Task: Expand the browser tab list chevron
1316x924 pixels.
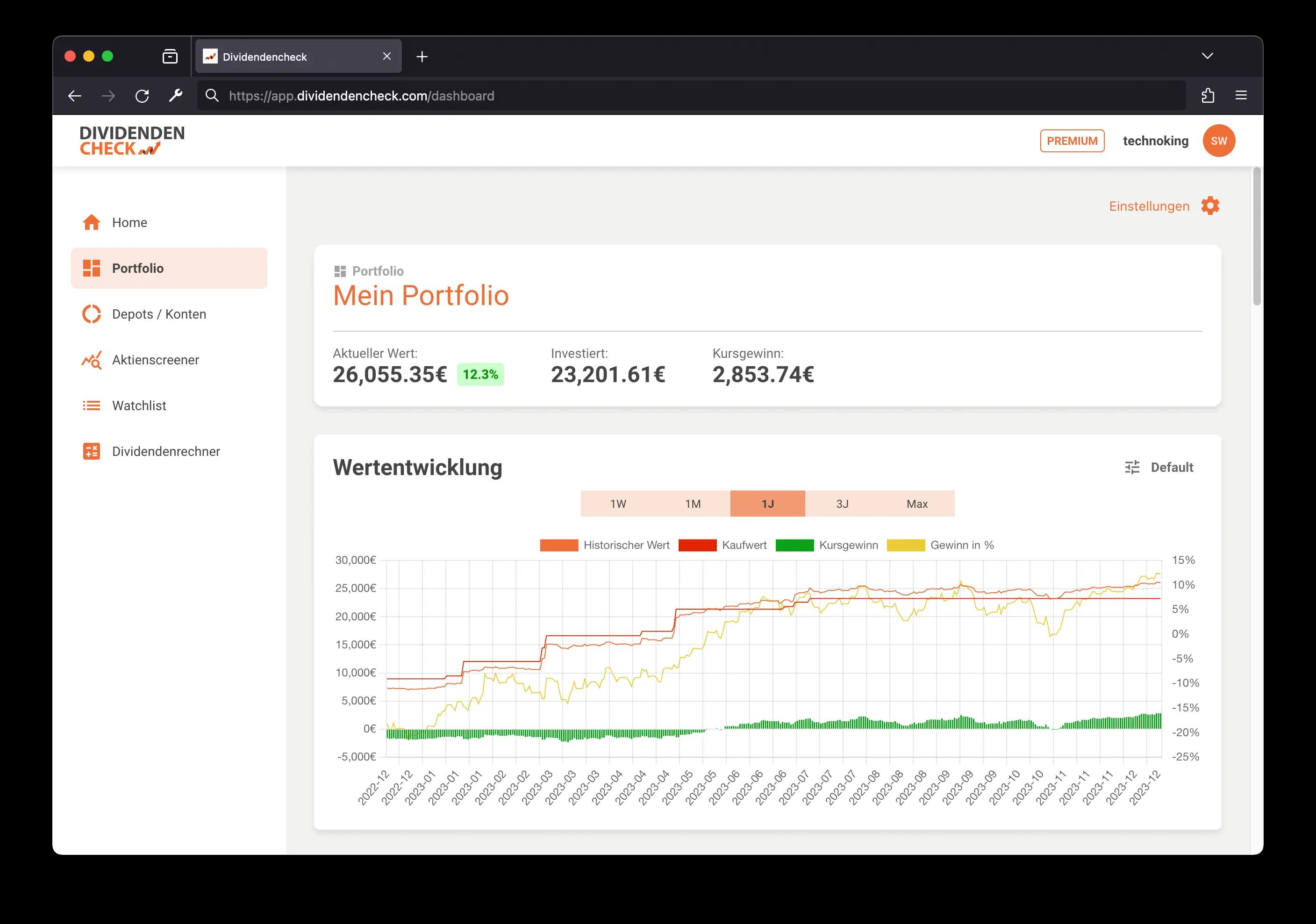Action: [x=1208, y=56]
